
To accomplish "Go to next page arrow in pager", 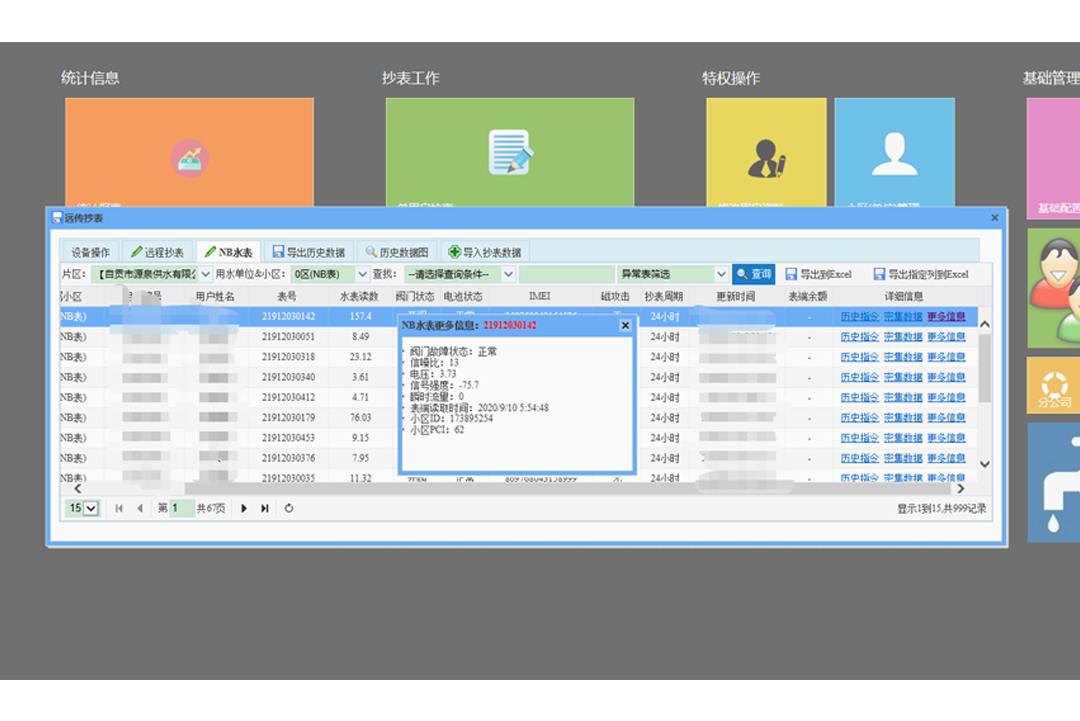I will tap(244, 509).
